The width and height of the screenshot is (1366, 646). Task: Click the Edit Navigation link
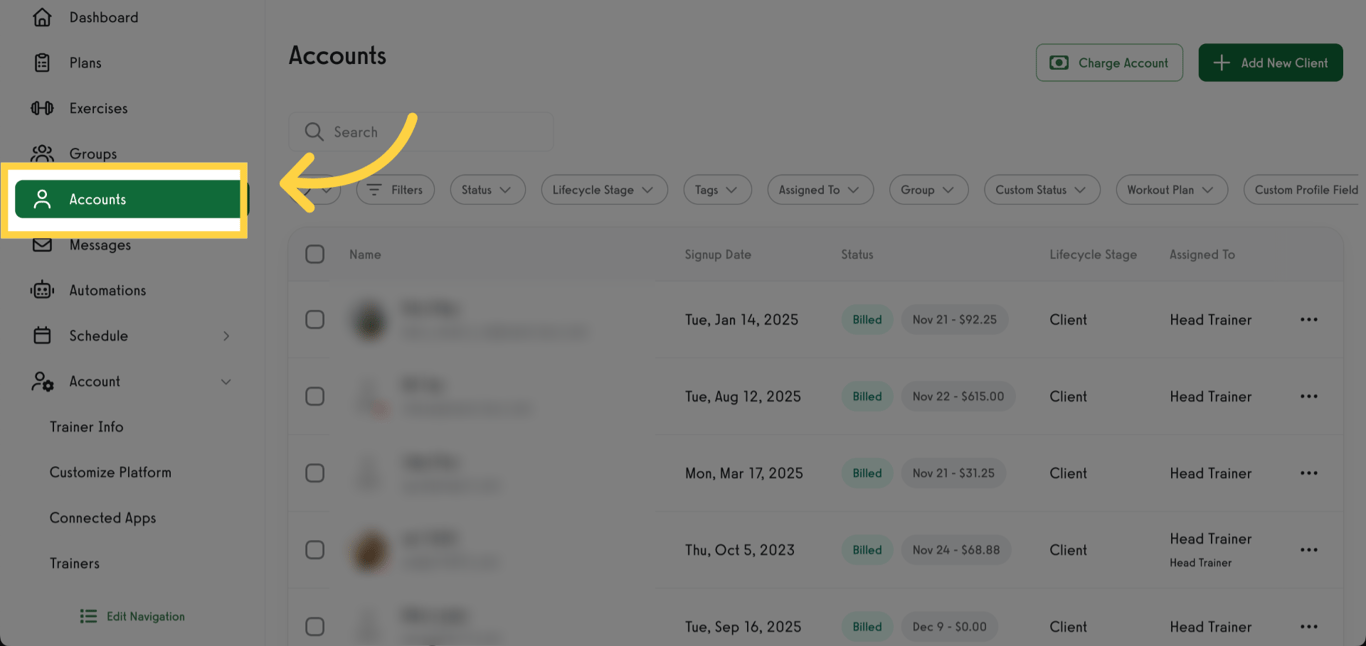[x=133, y=617]
